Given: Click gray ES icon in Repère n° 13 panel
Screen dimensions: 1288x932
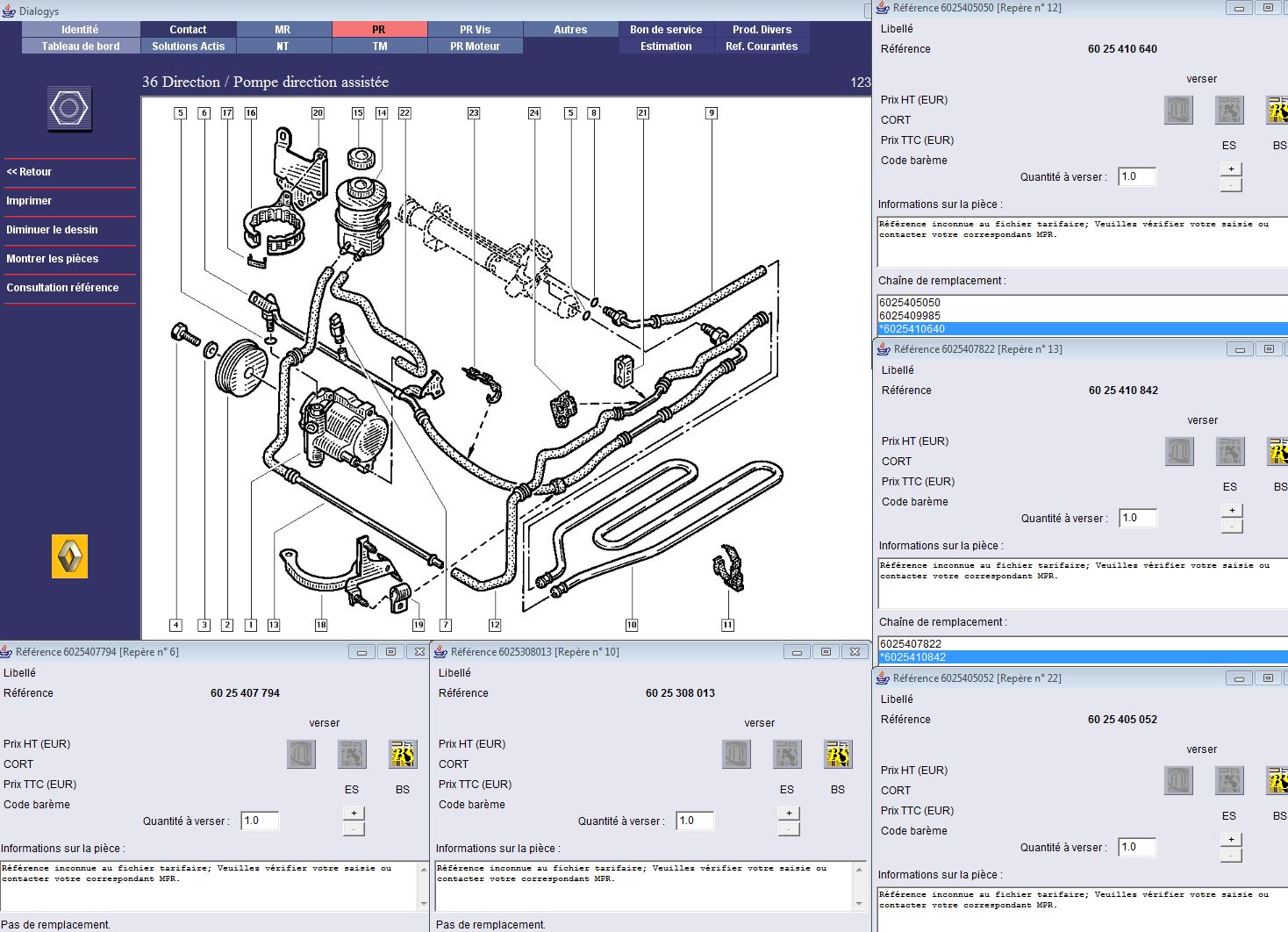Looking at the screenshot, I should coord(1230,451).
